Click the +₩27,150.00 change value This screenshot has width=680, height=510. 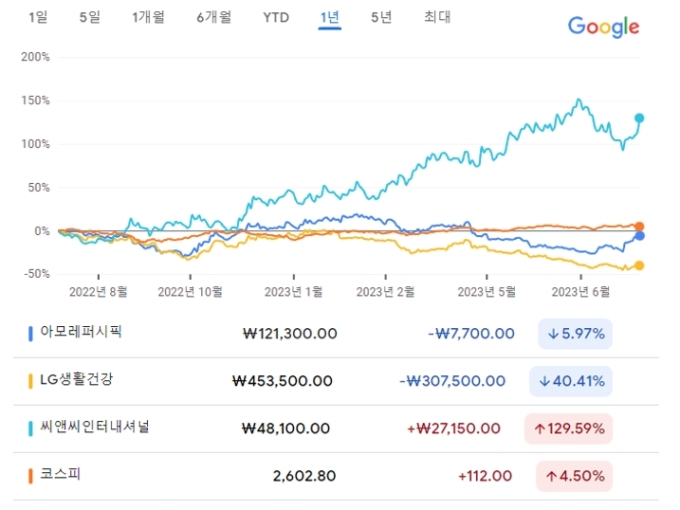pyautogui.click(x=454, y=428)
